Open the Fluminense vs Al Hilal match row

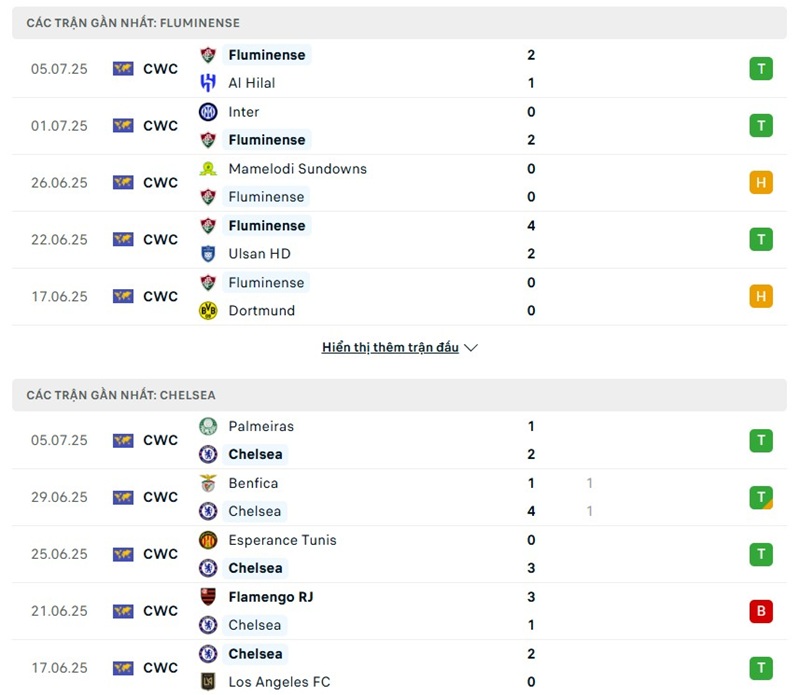400,69
